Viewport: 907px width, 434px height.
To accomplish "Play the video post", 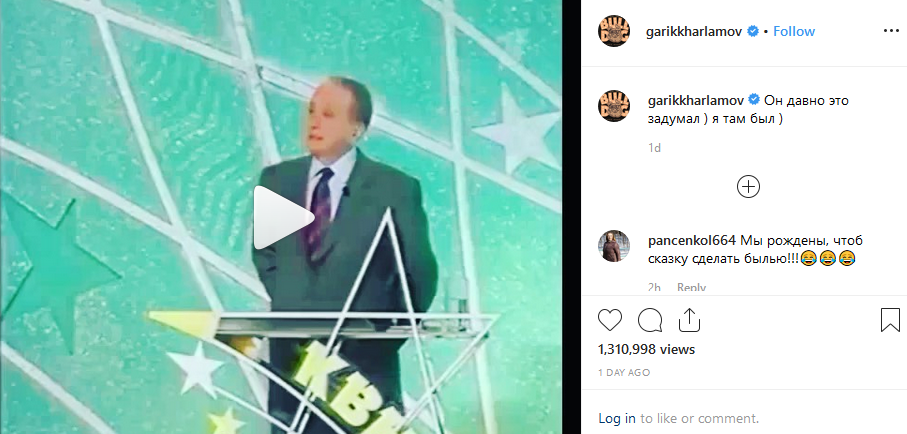I will [x=283, y=218].
